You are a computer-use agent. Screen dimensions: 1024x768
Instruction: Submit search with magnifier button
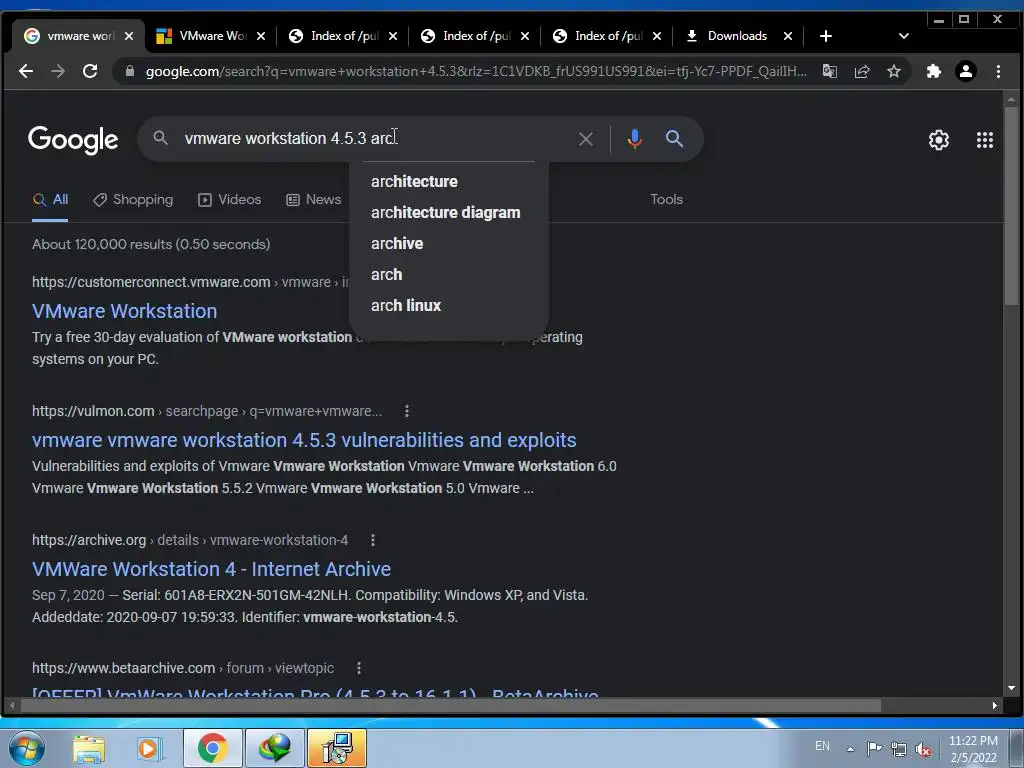(x=675, y=138)
